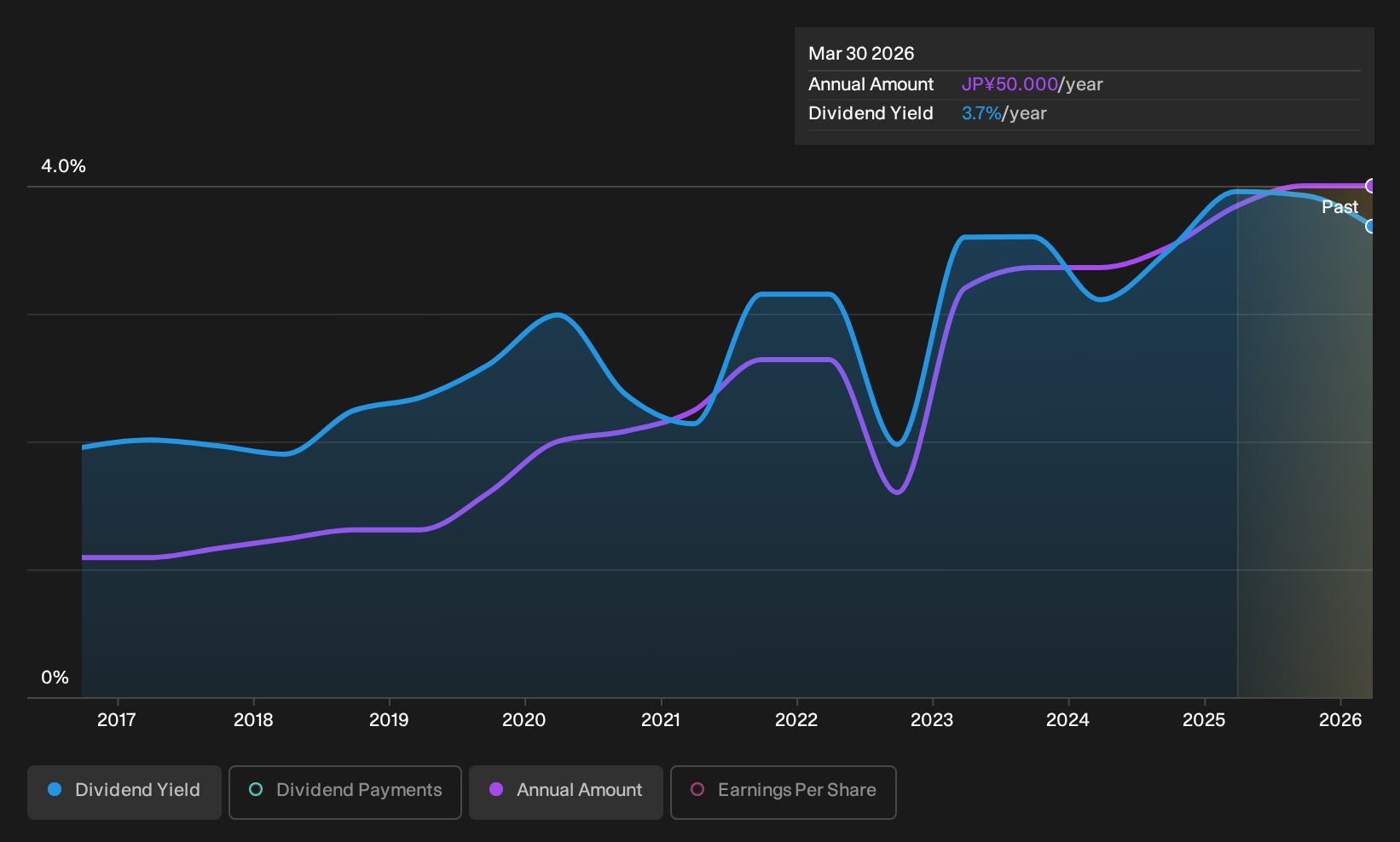Click the blue Dividend Yield legend dot
The width and height of the screenshot is (1400, 842).
[x=55, y=790]
